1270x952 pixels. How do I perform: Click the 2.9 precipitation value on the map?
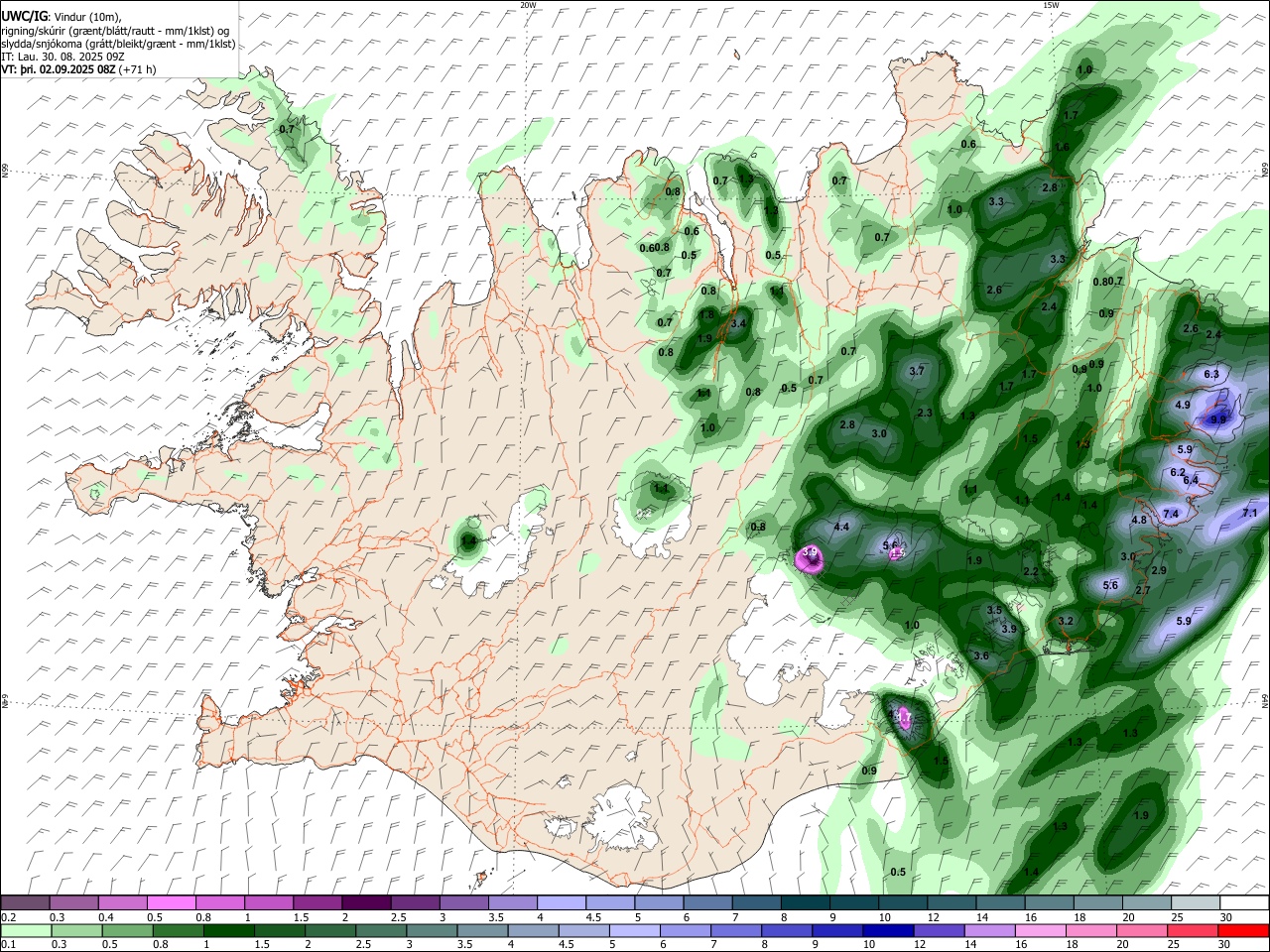tap(1158, 570)
